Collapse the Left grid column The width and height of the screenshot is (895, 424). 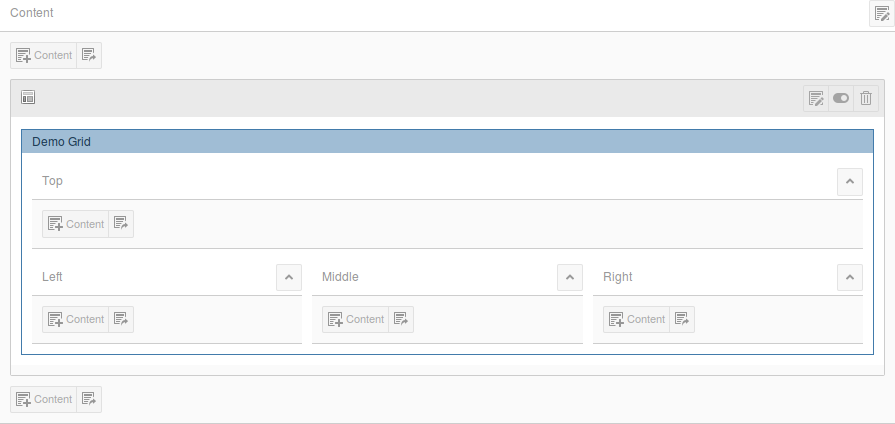point(288,277)
